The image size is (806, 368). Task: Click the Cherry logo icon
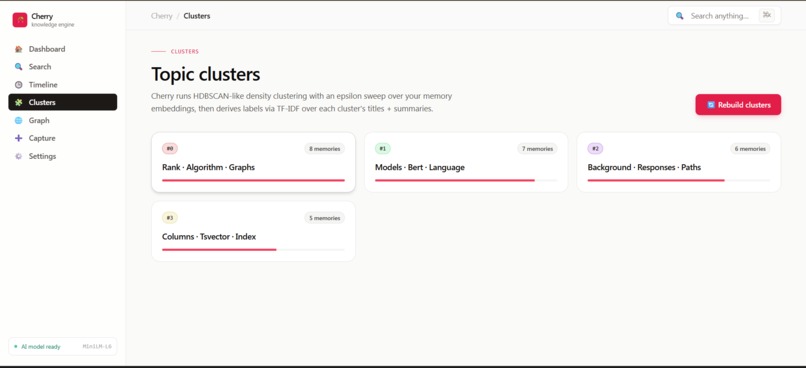[x=20, y=20]
